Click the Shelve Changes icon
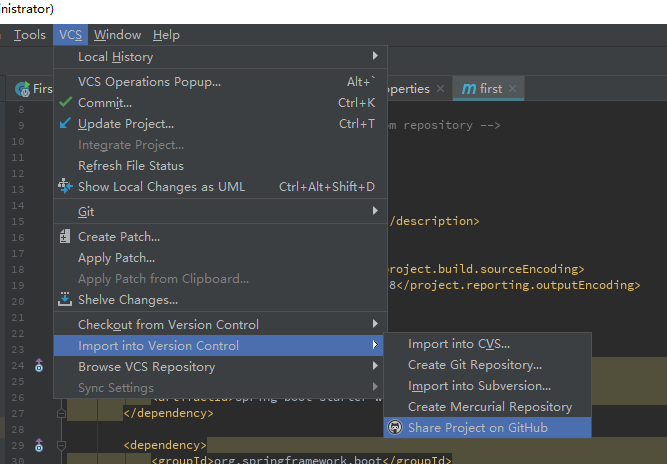The height and width of the screenshot is (464, 667). click(x=65, y=299)
